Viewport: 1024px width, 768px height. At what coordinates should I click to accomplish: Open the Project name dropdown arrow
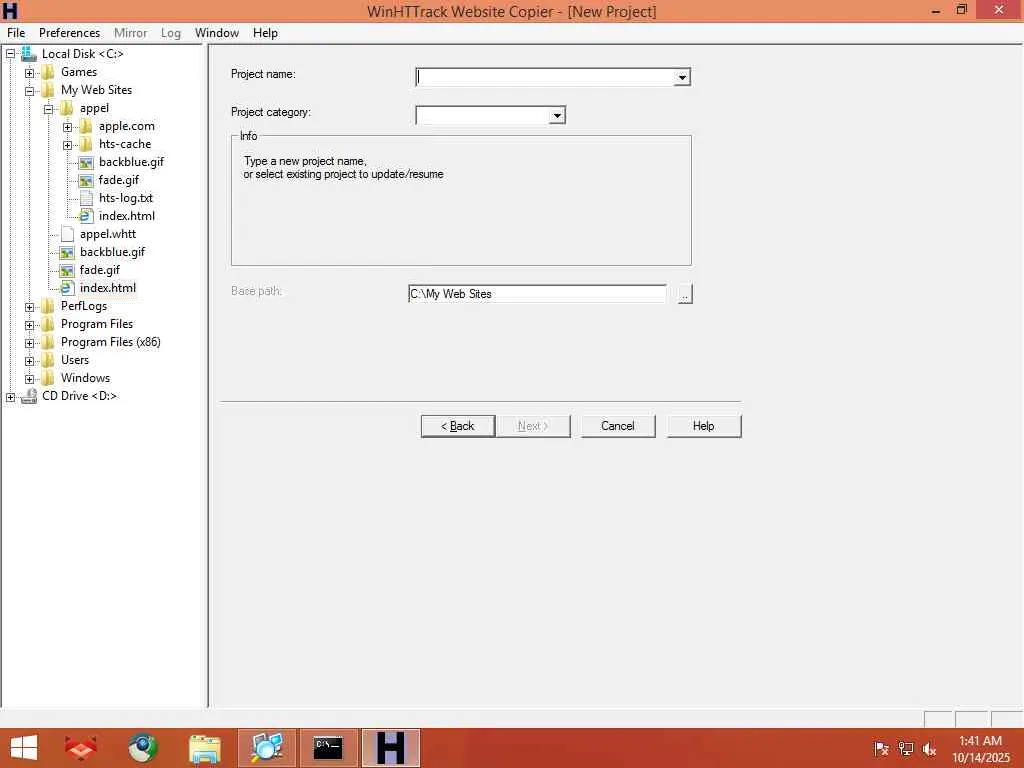click(682, 77)
